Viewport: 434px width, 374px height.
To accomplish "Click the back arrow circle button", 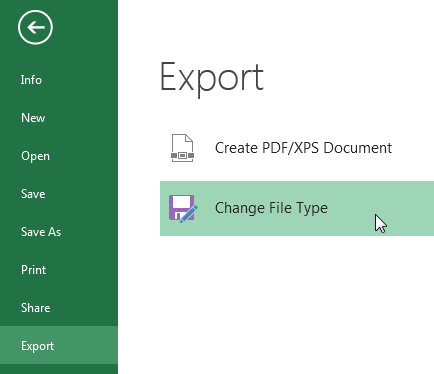I will click(x=35, y=27).
